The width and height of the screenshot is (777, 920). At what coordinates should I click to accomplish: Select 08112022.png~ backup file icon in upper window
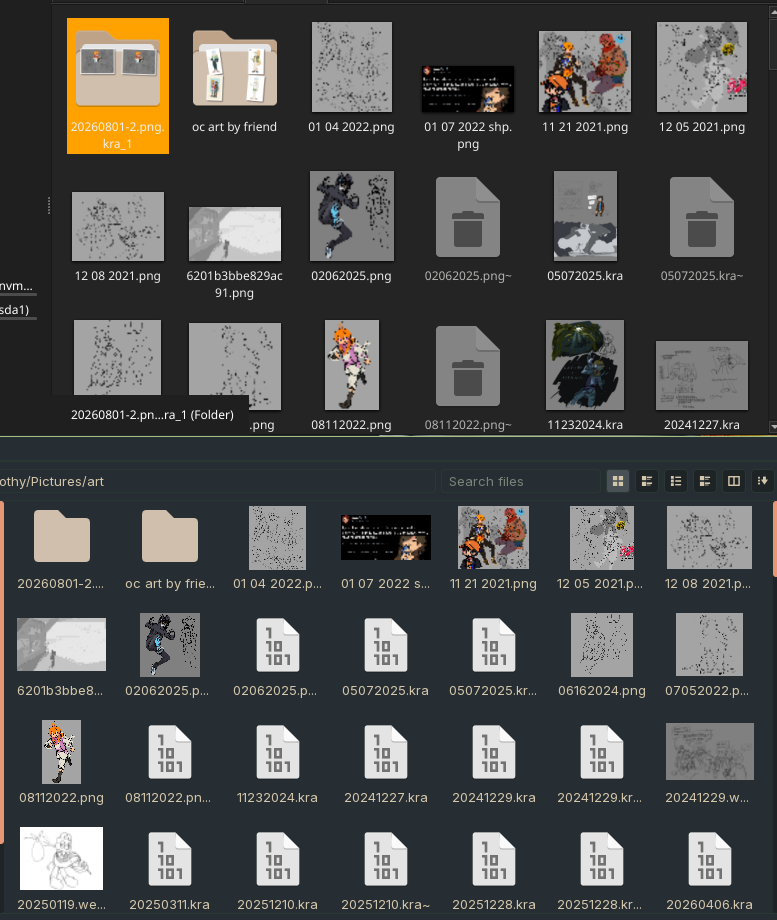pos(468,366)
